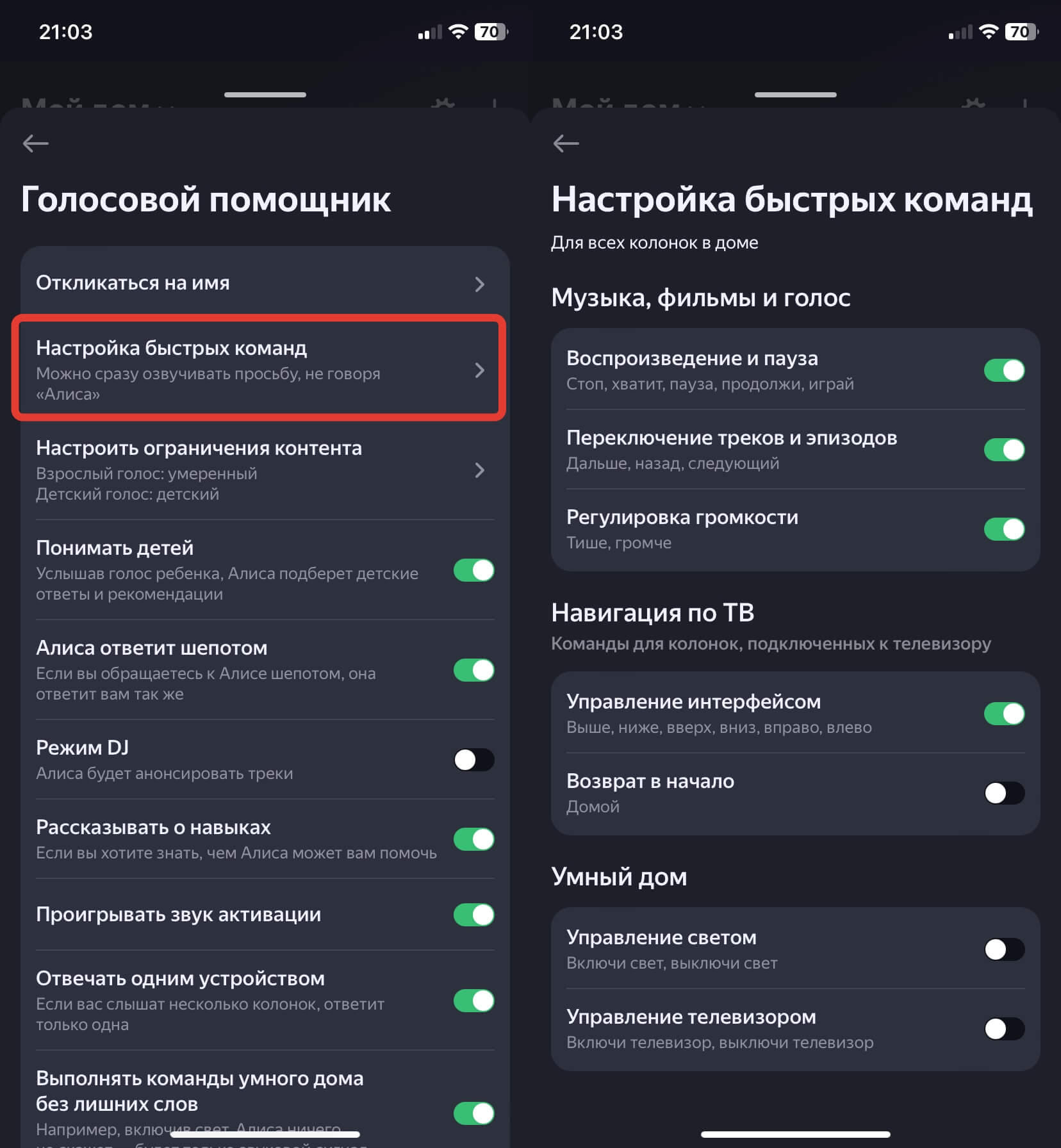Tap the Проигрывать звук активации label

(178, 914)
